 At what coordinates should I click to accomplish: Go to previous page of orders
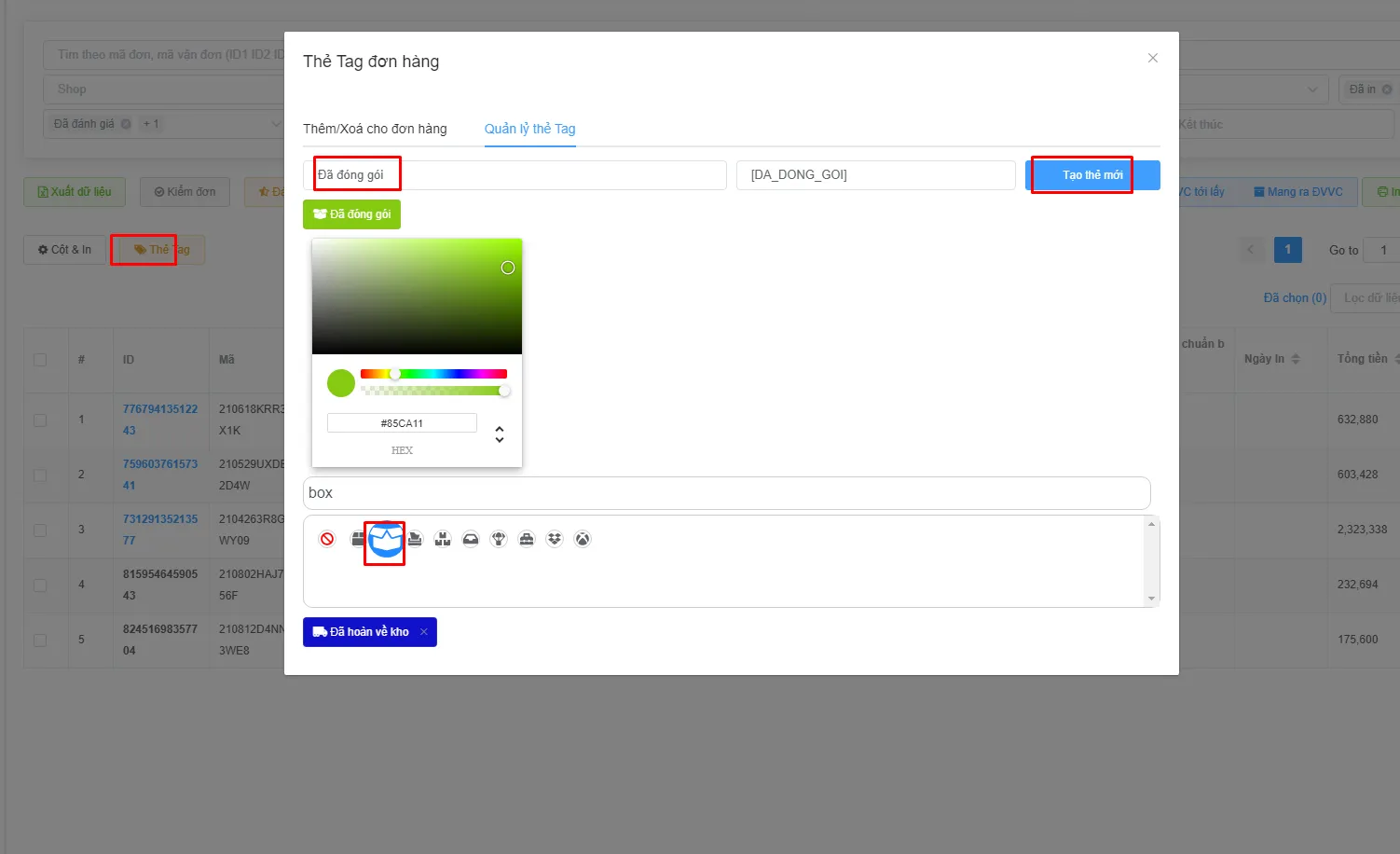[x=1251, y=250]
